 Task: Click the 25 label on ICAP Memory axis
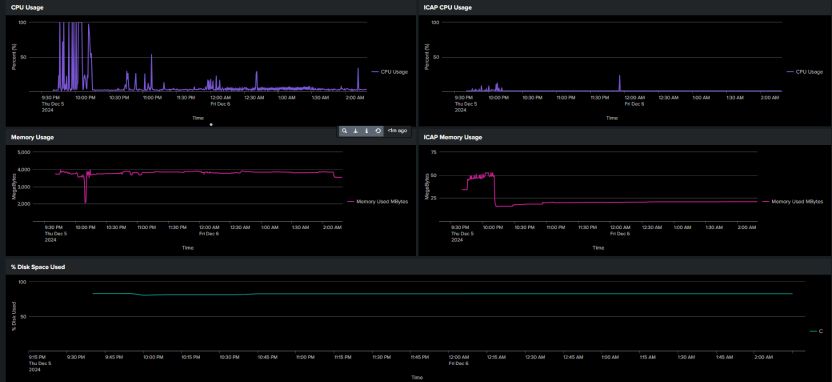(x=434, y=198)
